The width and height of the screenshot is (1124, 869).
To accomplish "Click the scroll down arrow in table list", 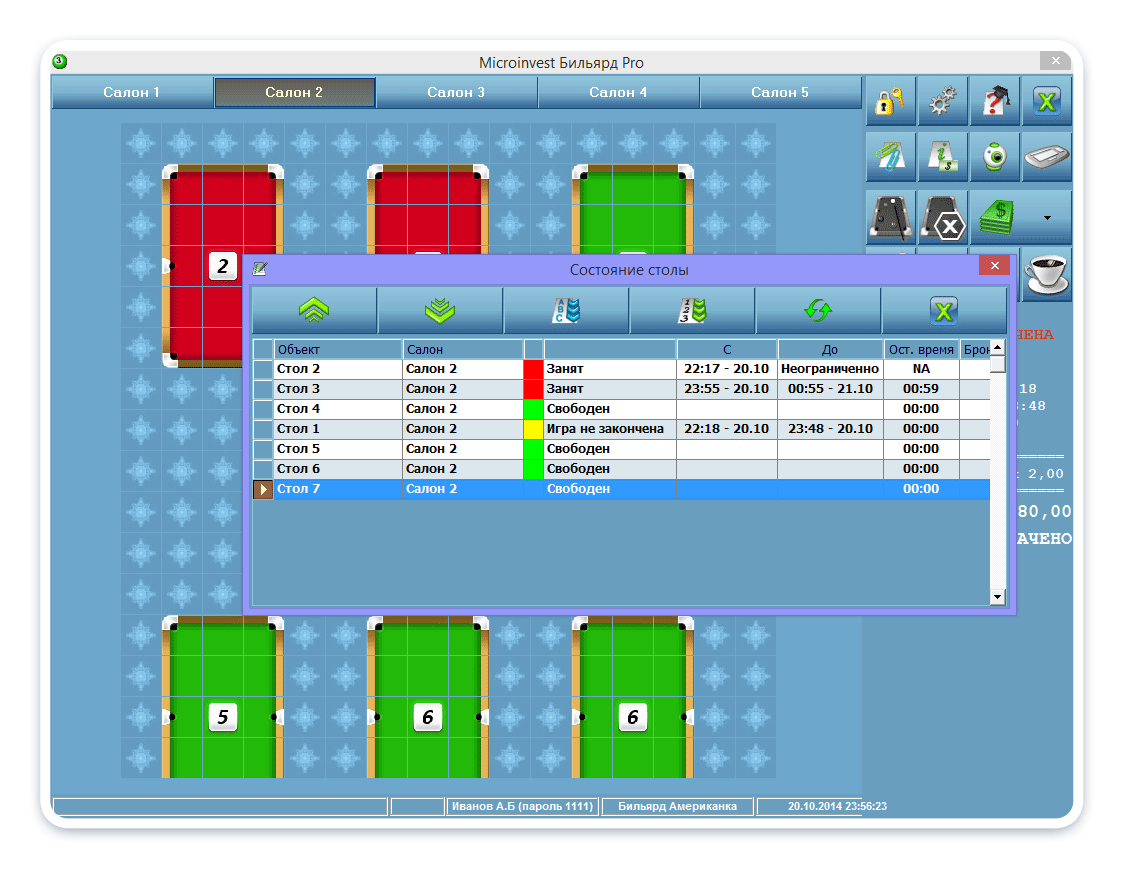I will (x=997, y=597).
